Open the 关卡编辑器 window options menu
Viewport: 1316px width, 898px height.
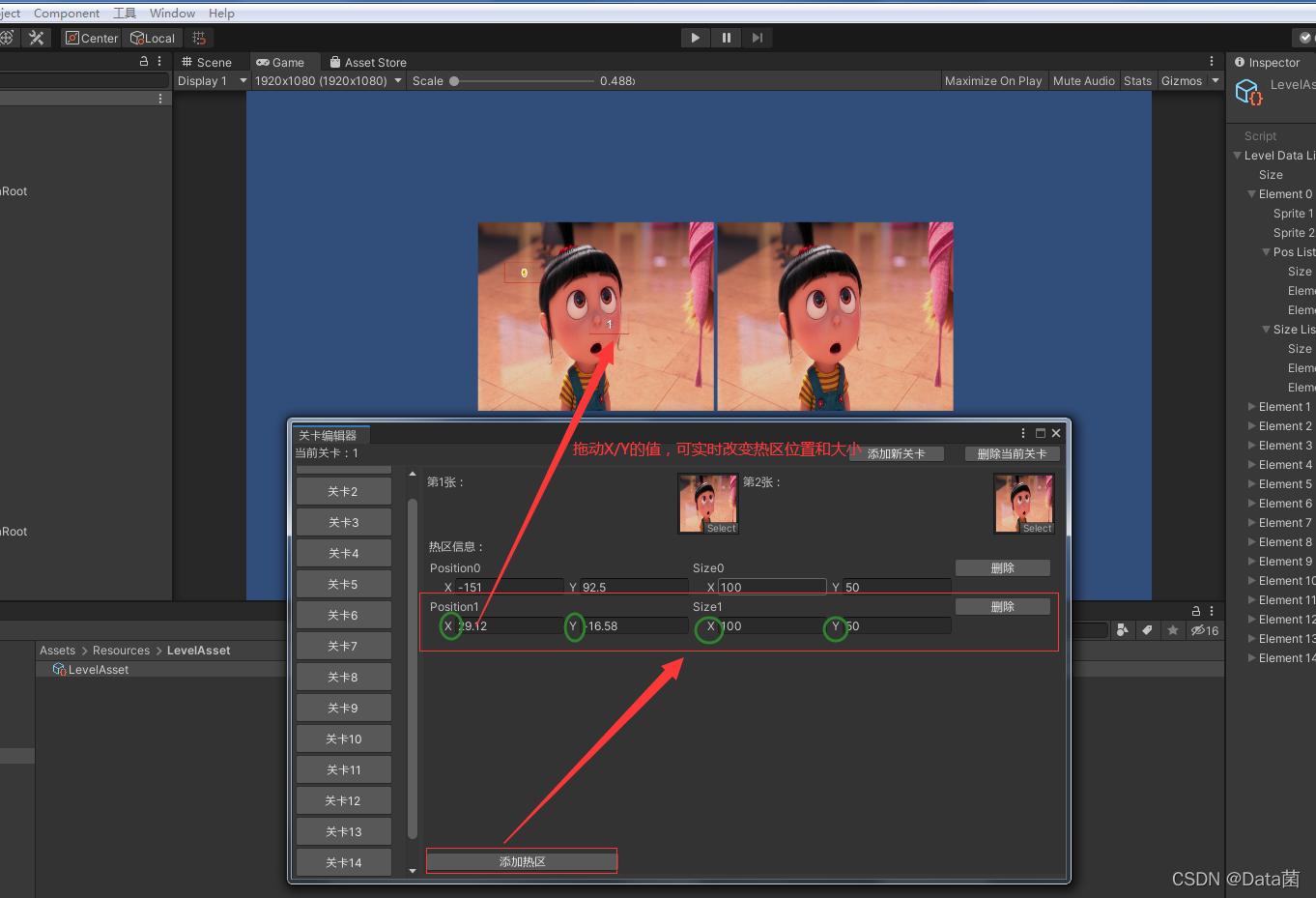[1023, 433]
